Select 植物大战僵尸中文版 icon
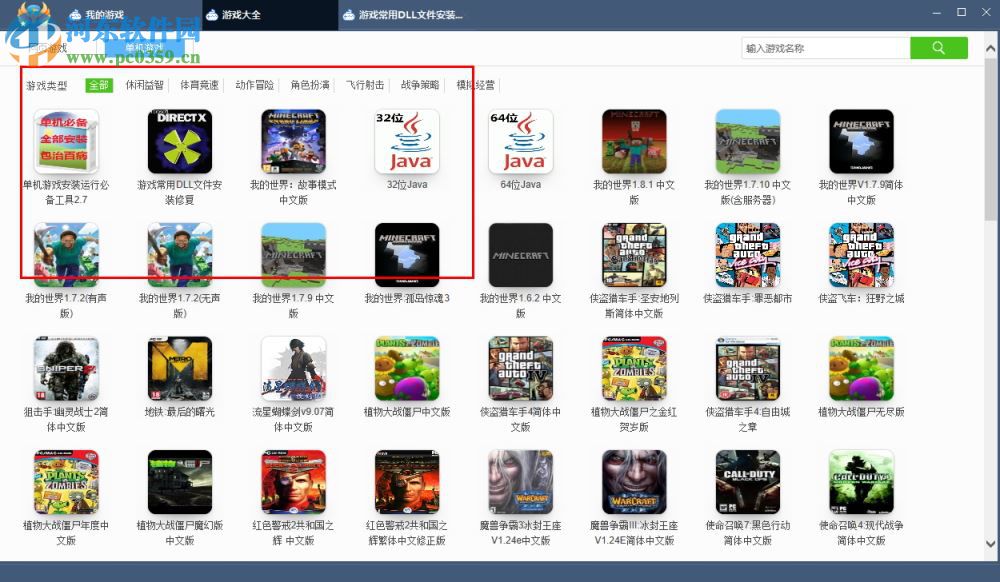 [x=407, y=368]
